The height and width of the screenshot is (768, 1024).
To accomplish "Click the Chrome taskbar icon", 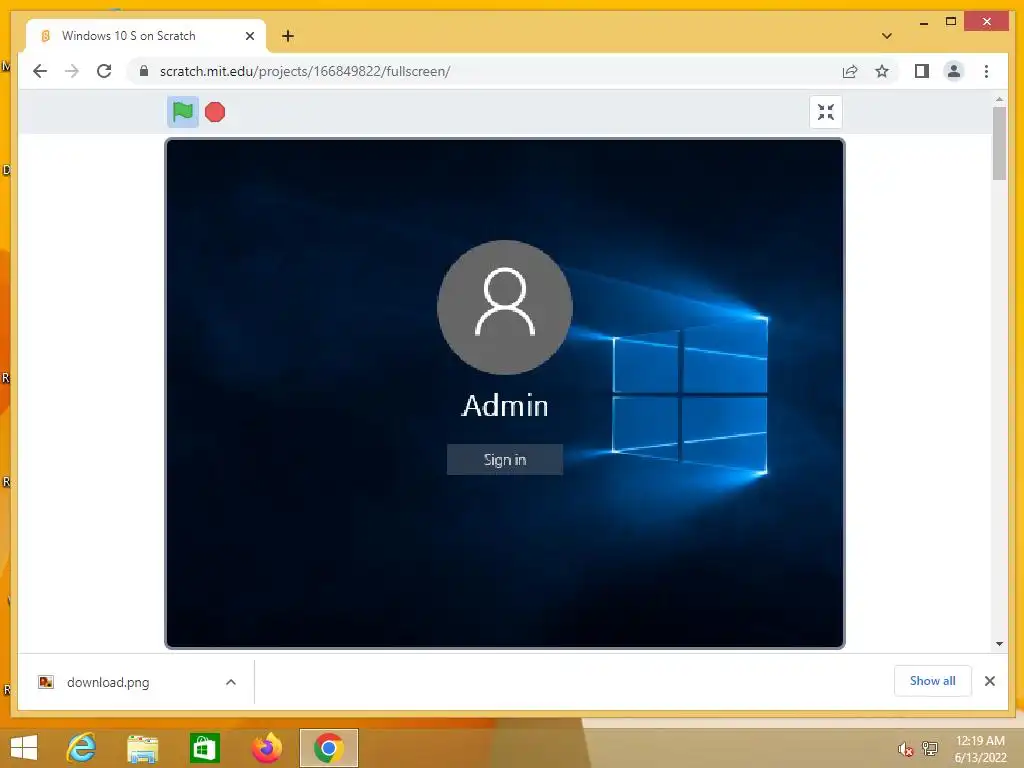I will click(x=328, y=748).
